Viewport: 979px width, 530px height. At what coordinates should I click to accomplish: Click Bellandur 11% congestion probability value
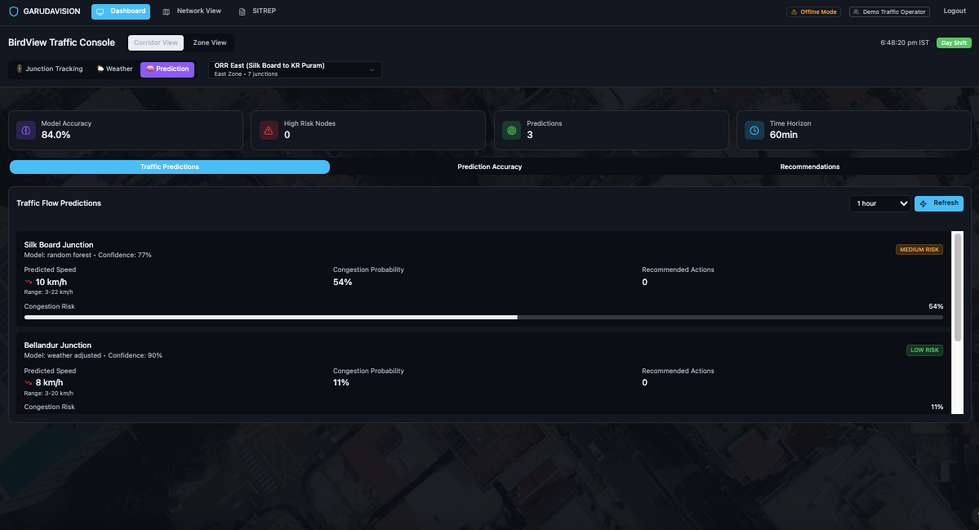[x=341, y=383]
